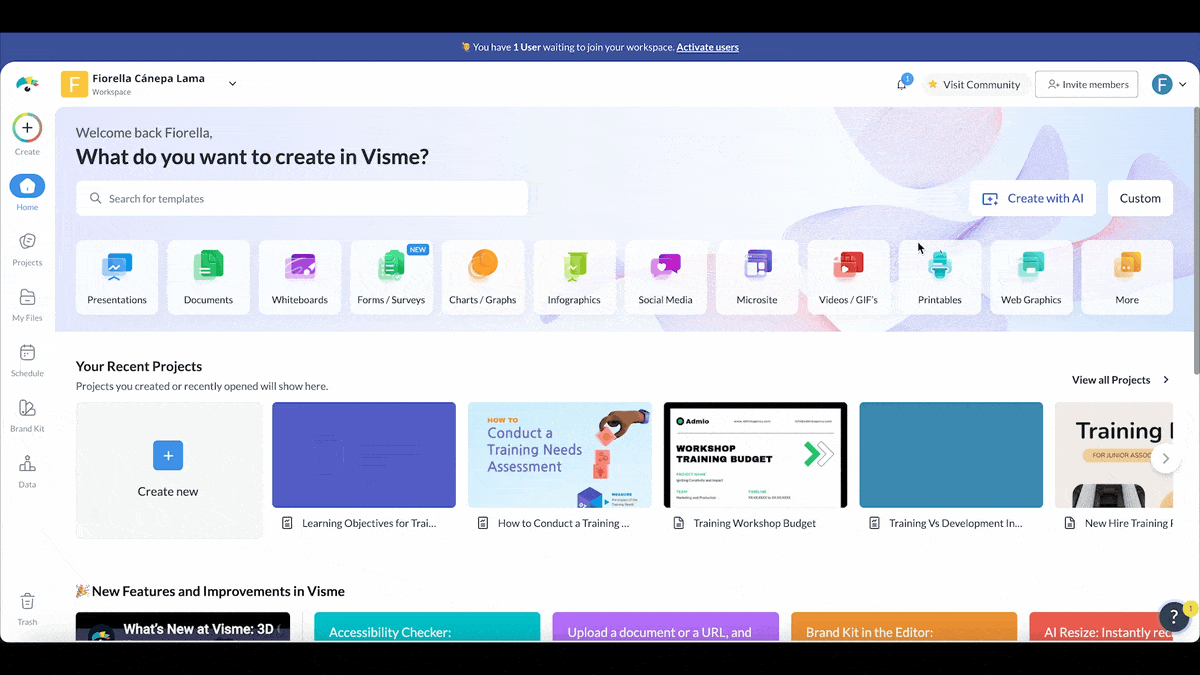Open How to Conduct a Training project thumbnail
The width and height of the screenshot is (1200, 675).
click(560, 455)
